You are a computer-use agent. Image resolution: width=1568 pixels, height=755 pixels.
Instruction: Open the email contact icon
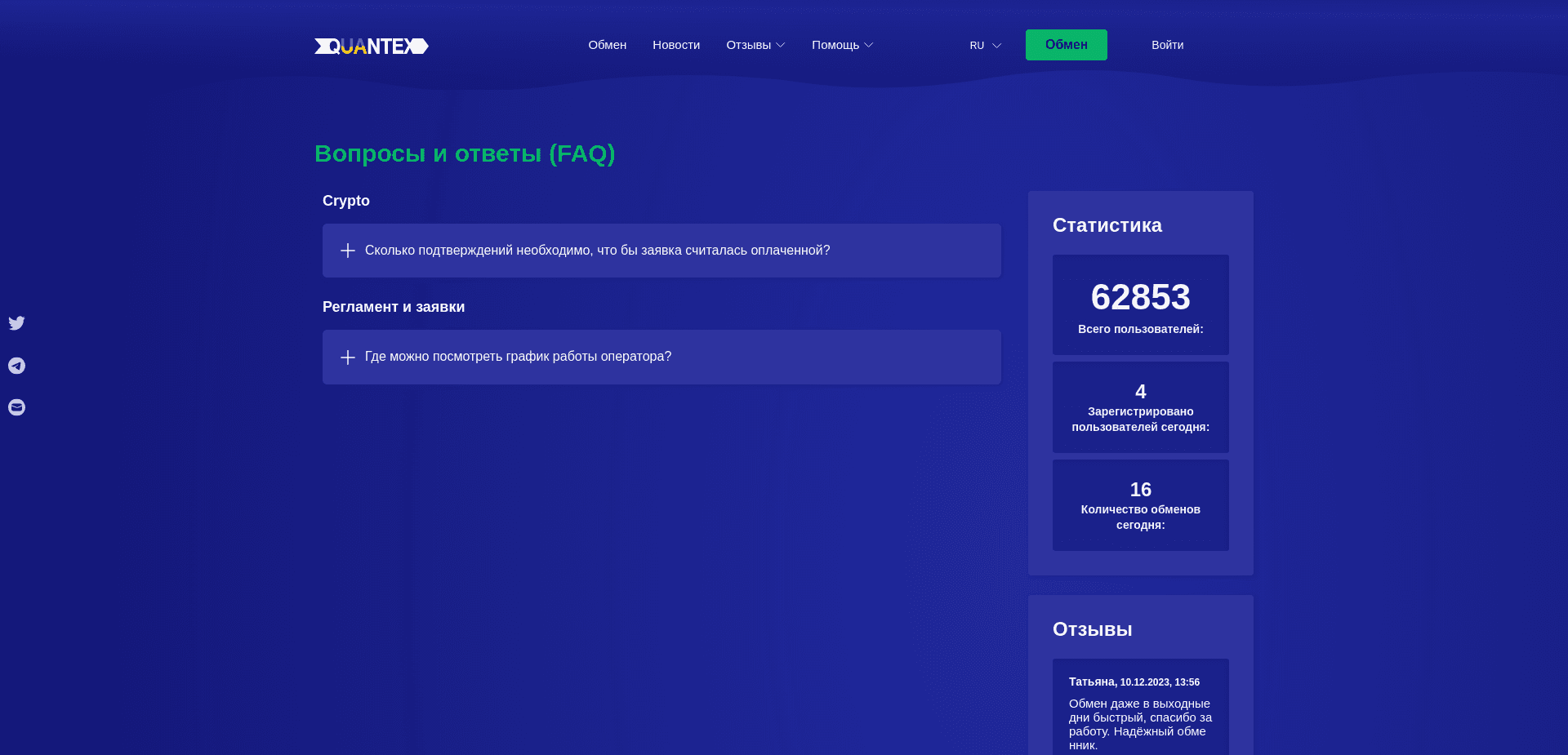click(16, 408)
